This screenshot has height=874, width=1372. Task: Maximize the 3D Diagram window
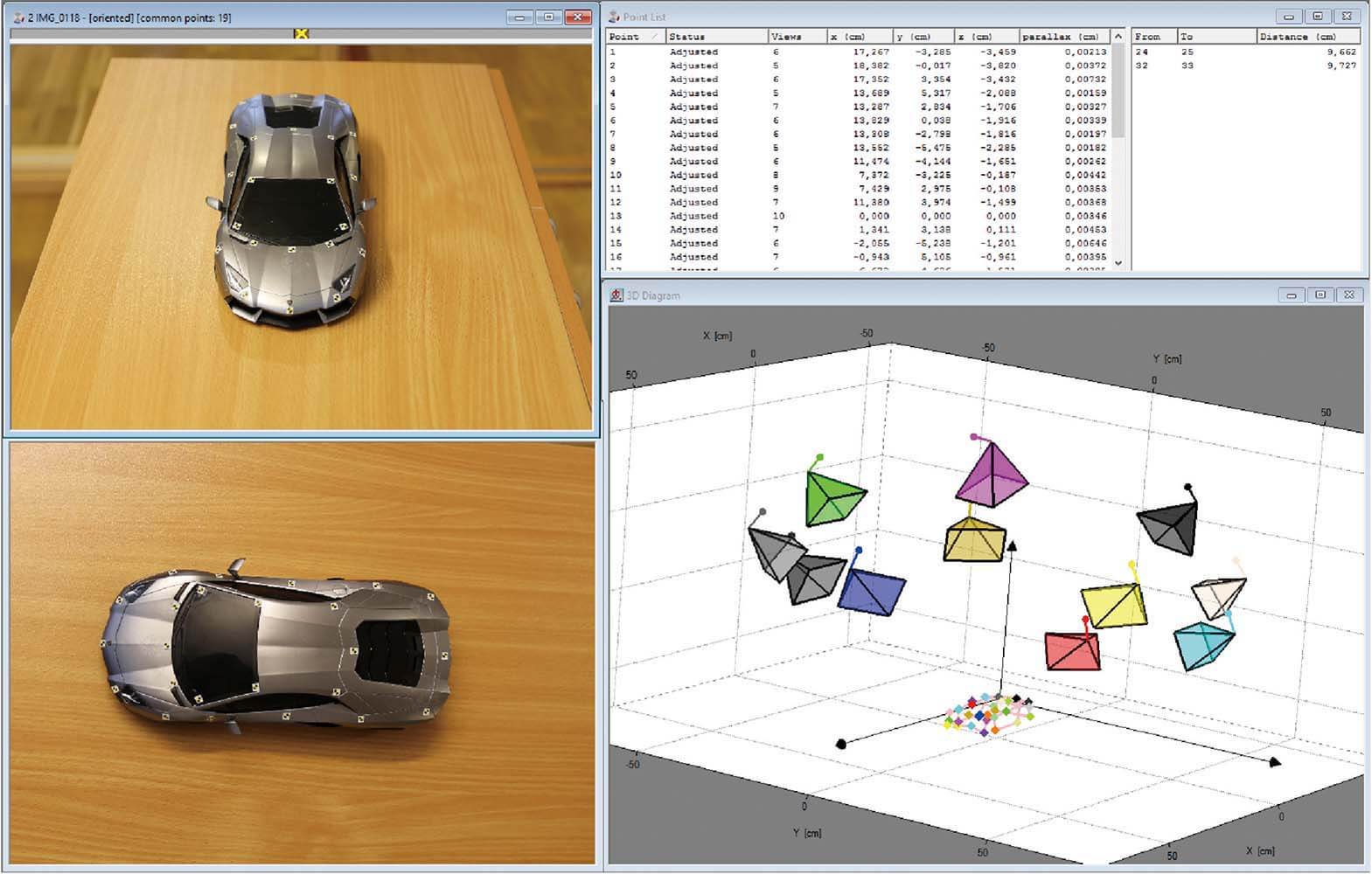click(1320, 295)
